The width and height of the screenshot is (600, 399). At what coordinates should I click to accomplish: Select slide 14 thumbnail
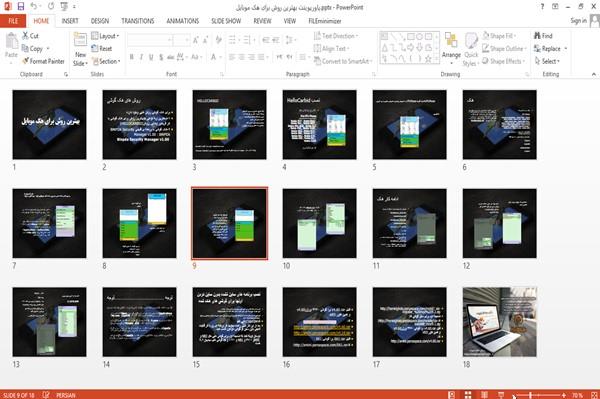[x=140, y=322]
